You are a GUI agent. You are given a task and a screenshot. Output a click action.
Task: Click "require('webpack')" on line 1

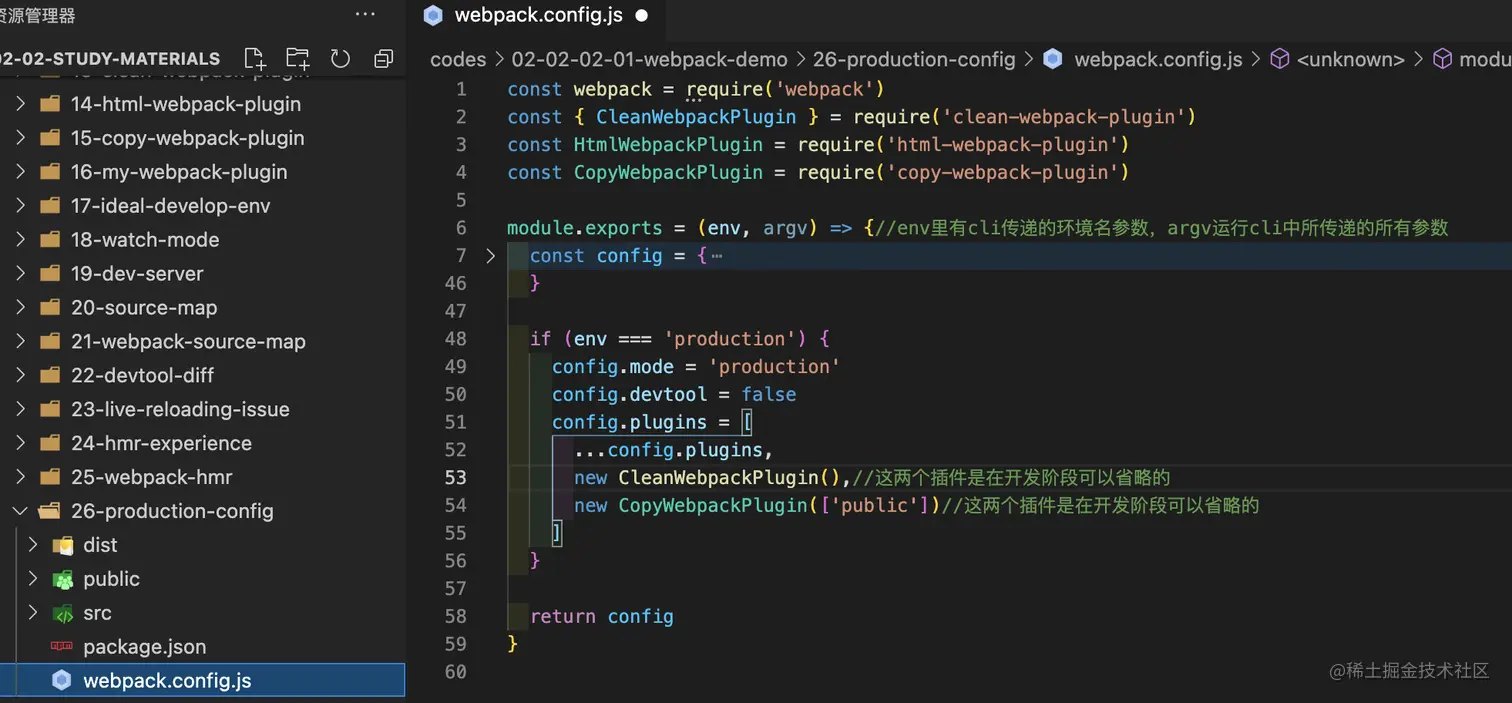tap(785, 89)
